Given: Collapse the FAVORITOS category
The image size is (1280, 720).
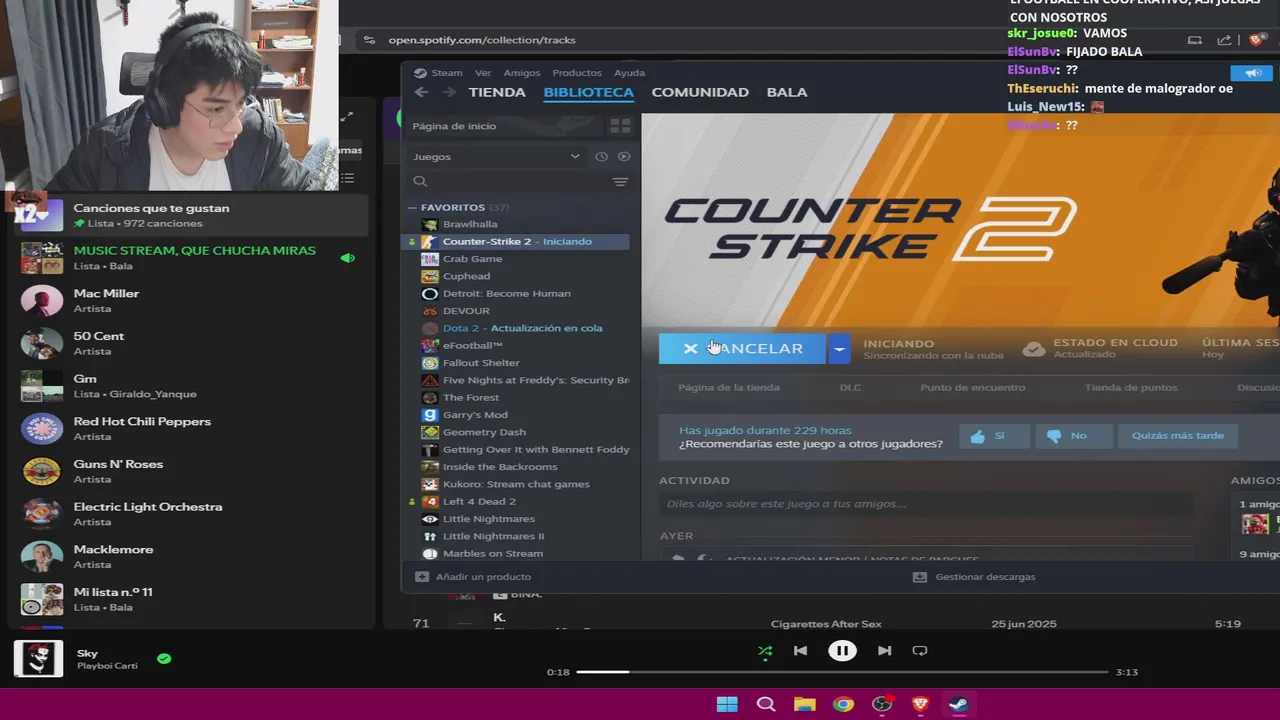Looking at the screenshot, I should tap(412, 207).
